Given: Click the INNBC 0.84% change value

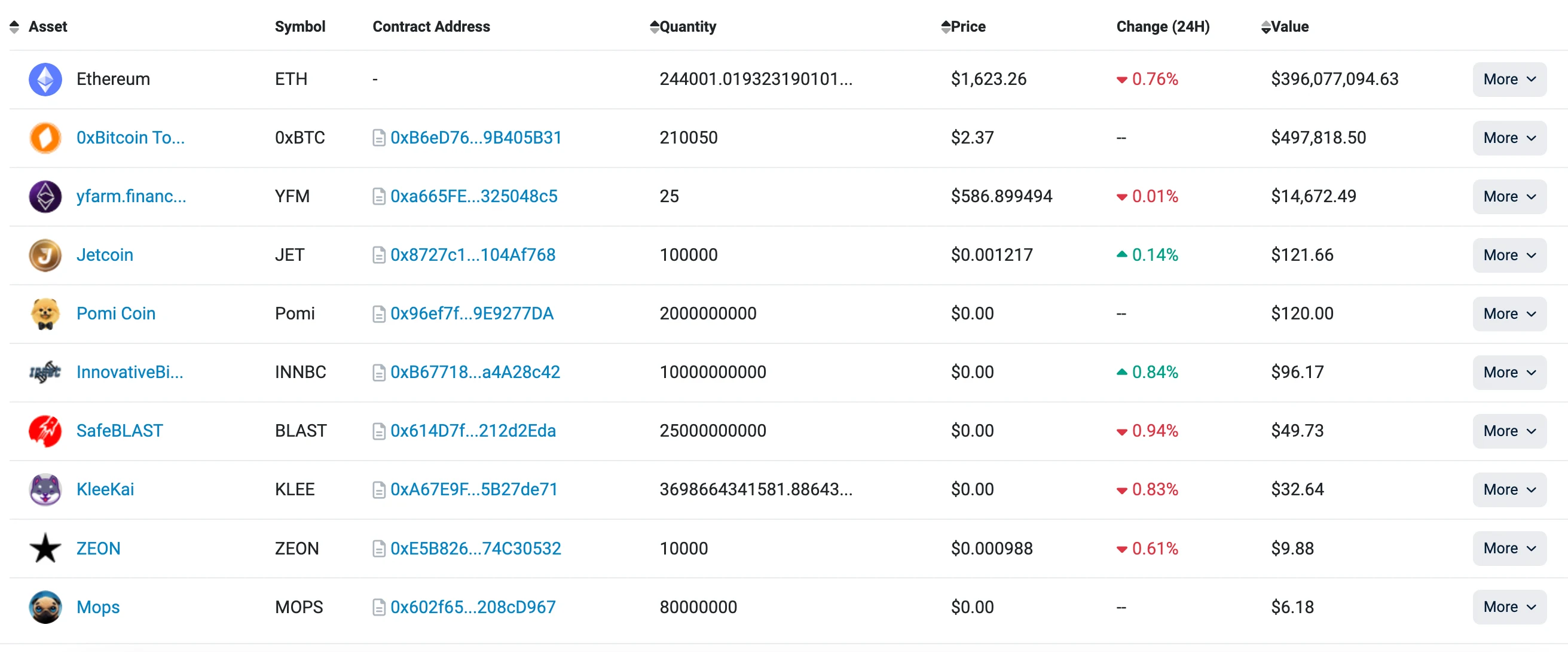Looking at the screenshot, I should point(1147,371).
